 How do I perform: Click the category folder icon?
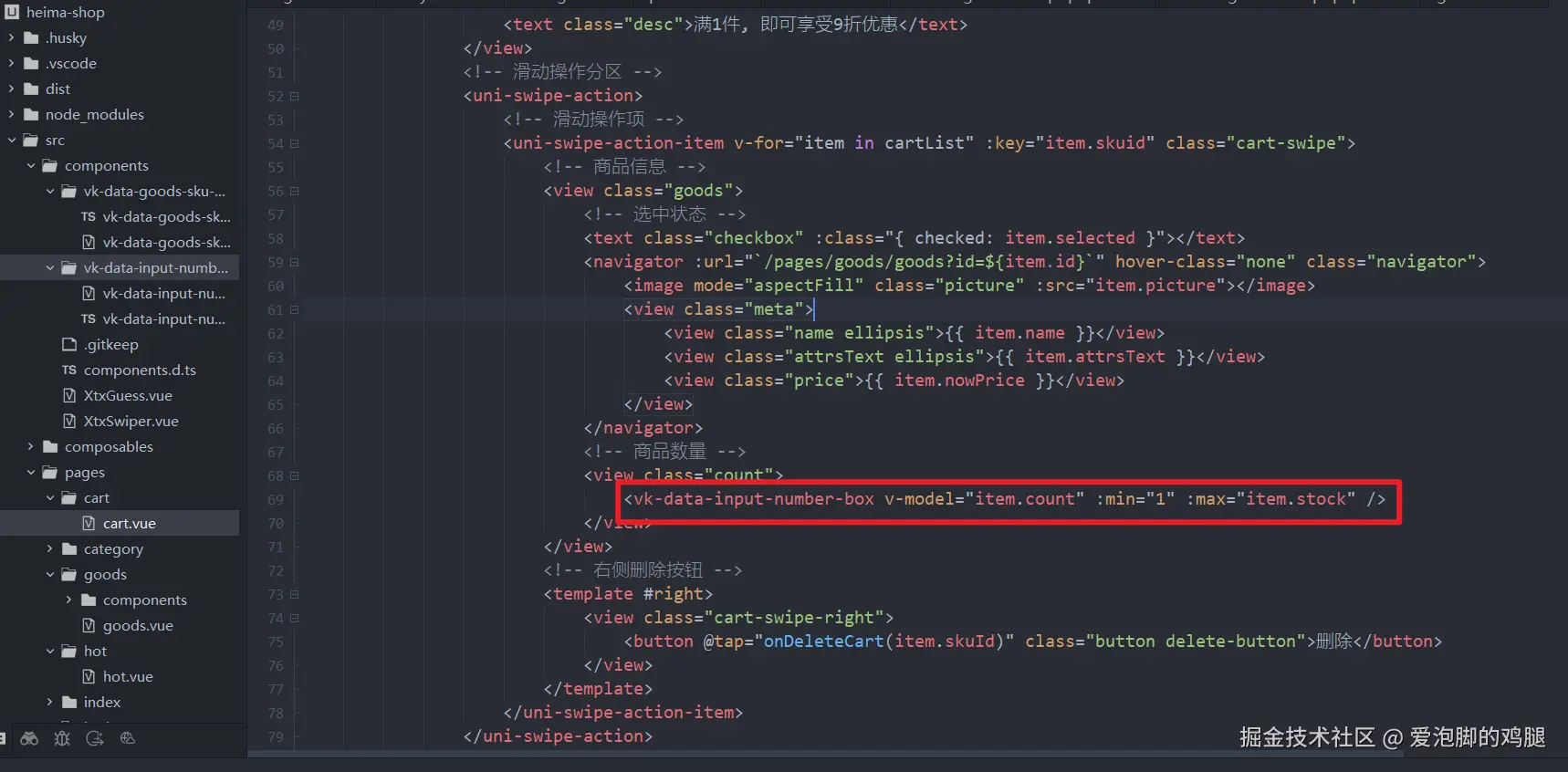pyautogui.click(x=69, y=548)
